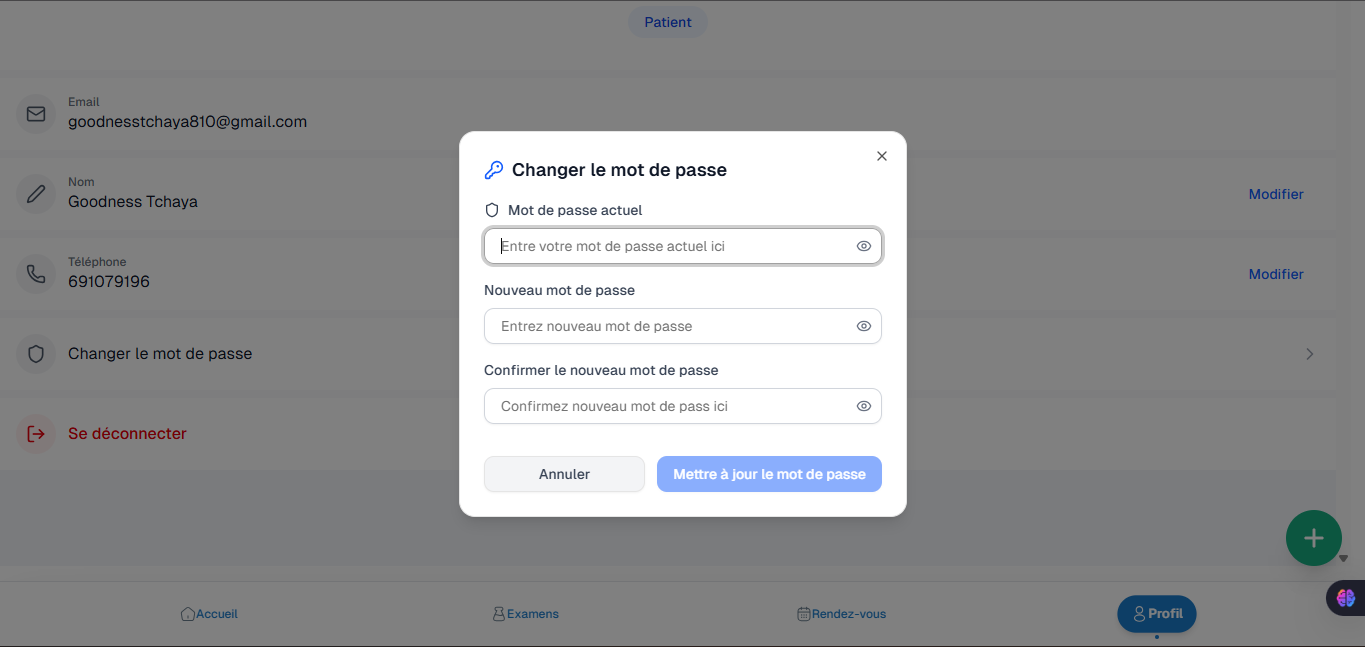1365x647 pixels.
Task: Click the shield icon beside Changer le mot de passe
Action: (36, 354)
